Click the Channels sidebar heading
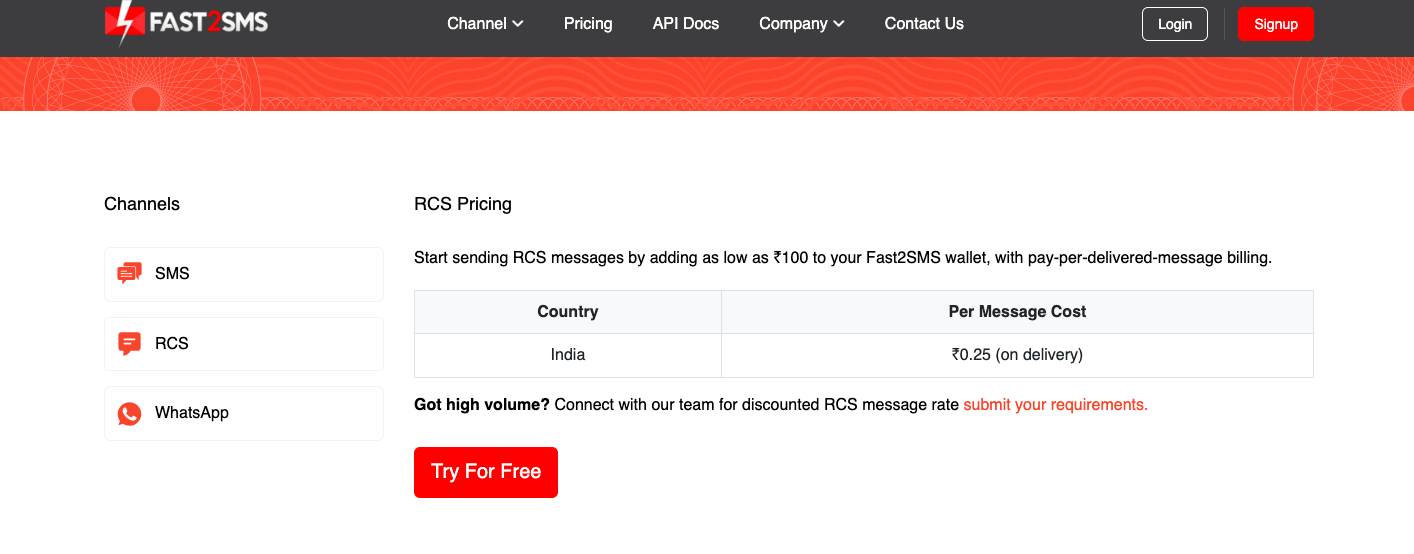The width and height of the screenshot is (1414, 554). (x=142, y=204)
